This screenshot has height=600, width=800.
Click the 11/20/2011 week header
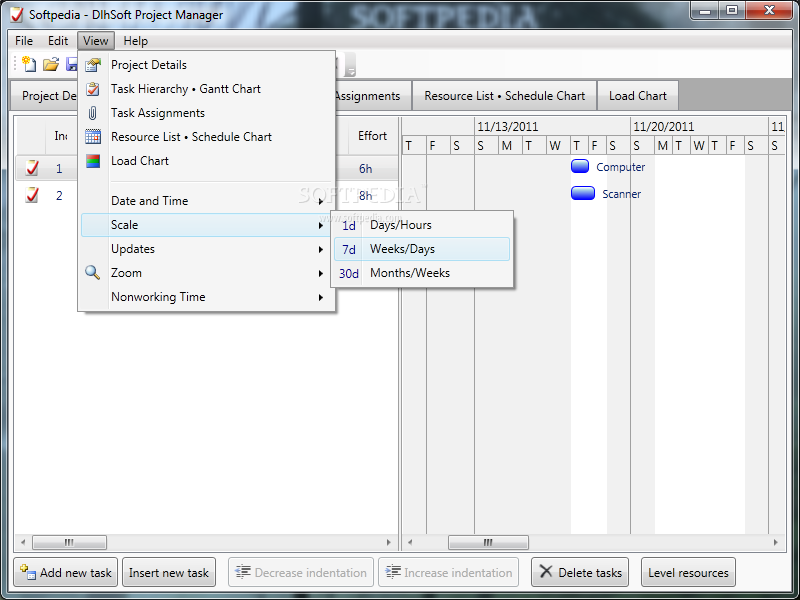699,127
